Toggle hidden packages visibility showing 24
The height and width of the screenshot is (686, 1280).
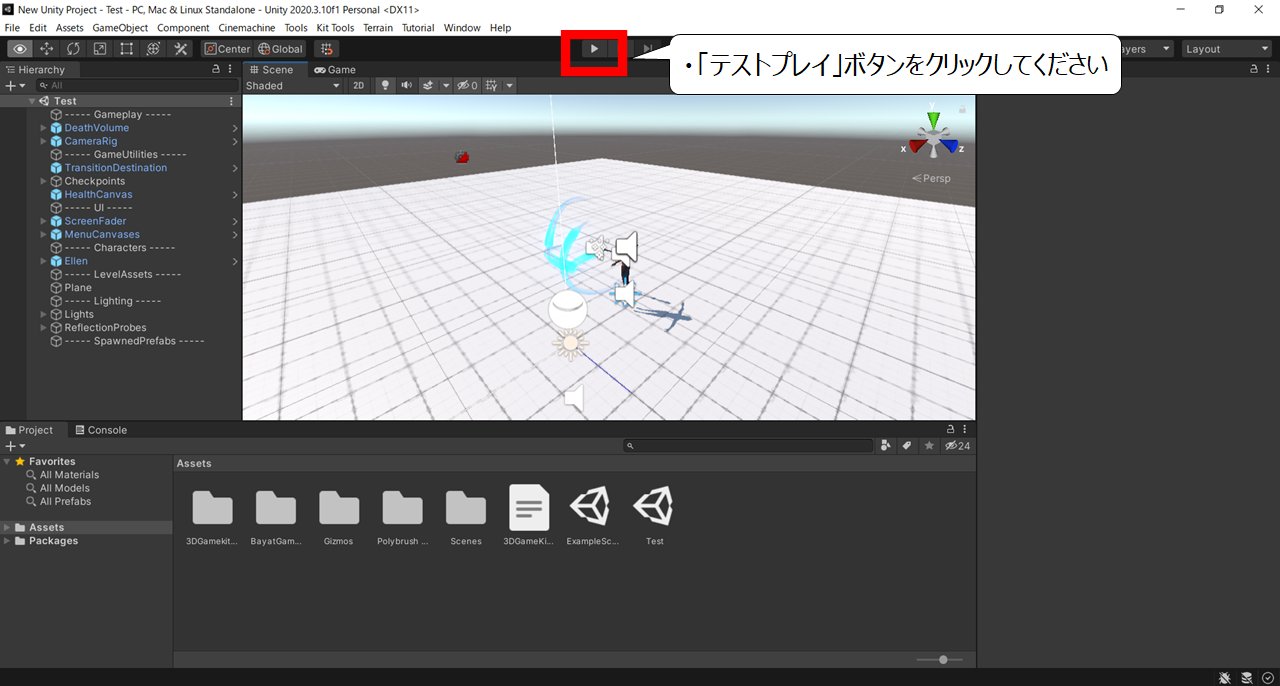957,446
